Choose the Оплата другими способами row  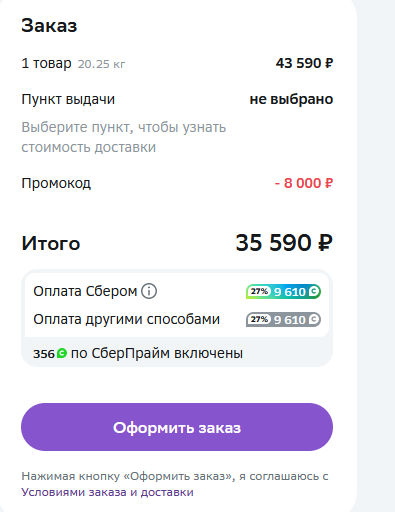click(177, 319)
